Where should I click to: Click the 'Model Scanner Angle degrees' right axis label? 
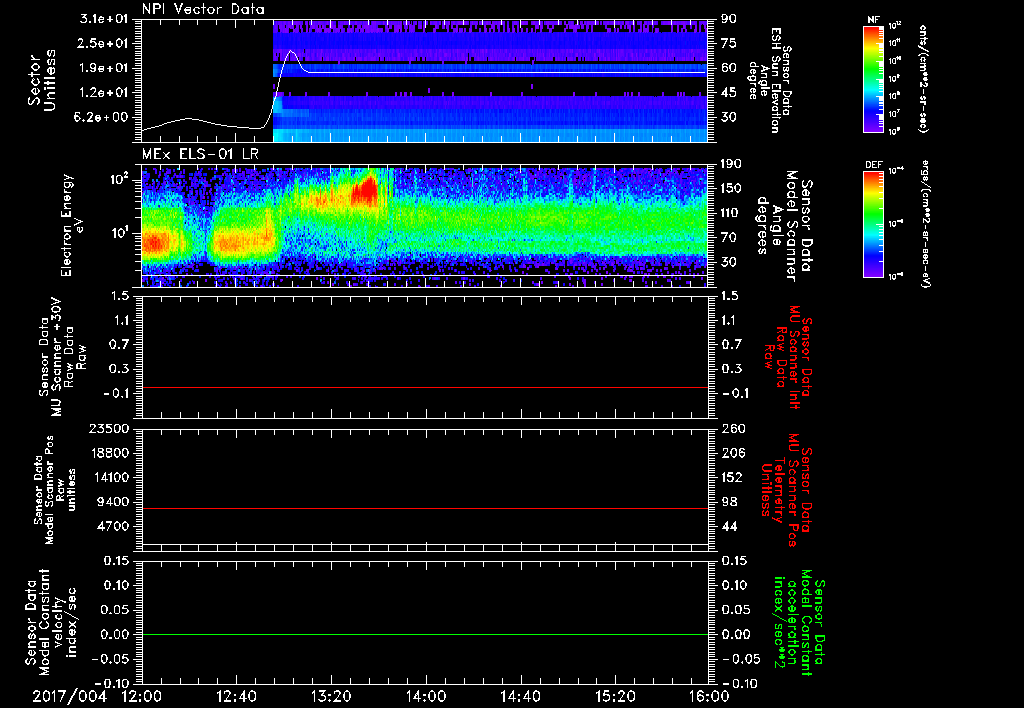point(784,225)
